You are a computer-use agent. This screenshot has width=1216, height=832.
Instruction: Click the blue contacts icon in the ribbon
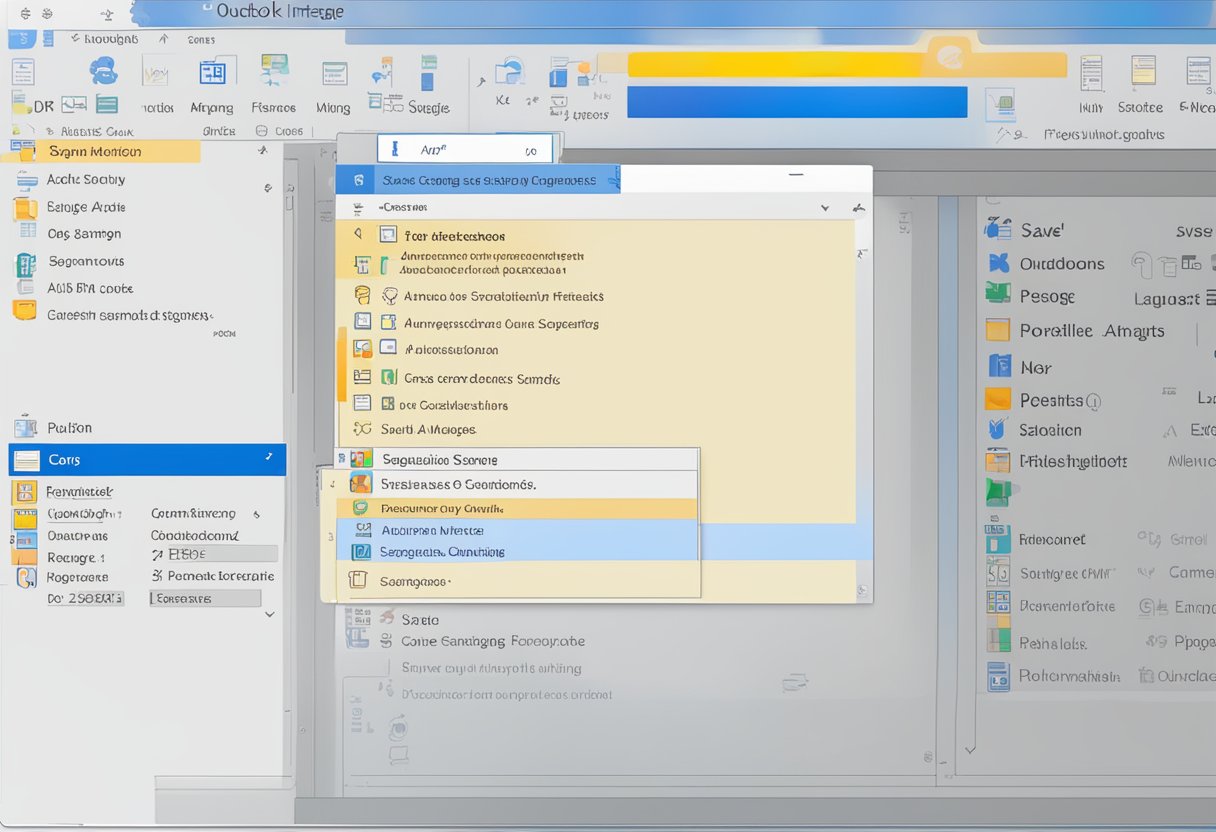pos(104,72)
